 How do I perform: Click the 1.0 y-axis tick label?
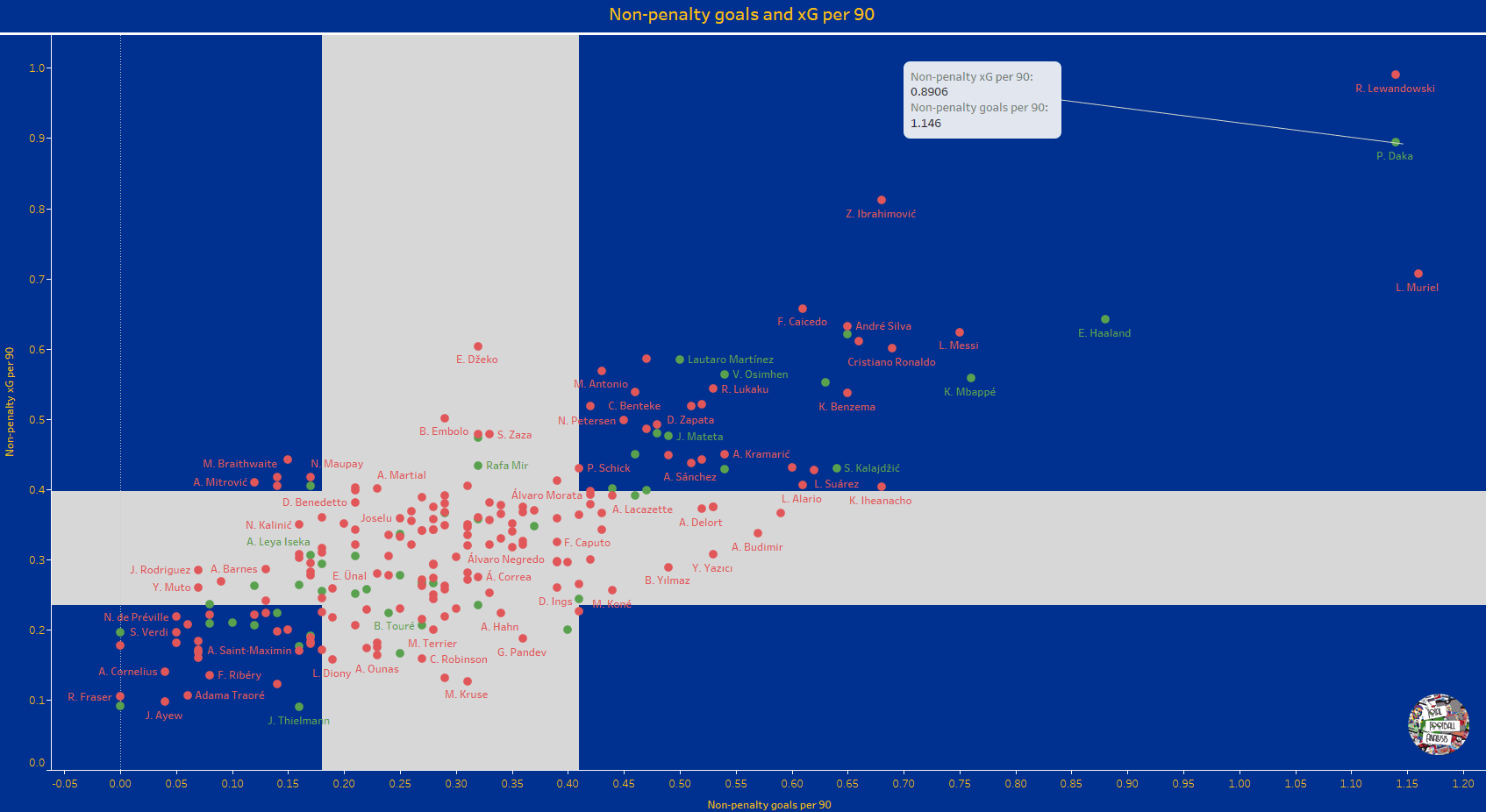coord(37,68)
